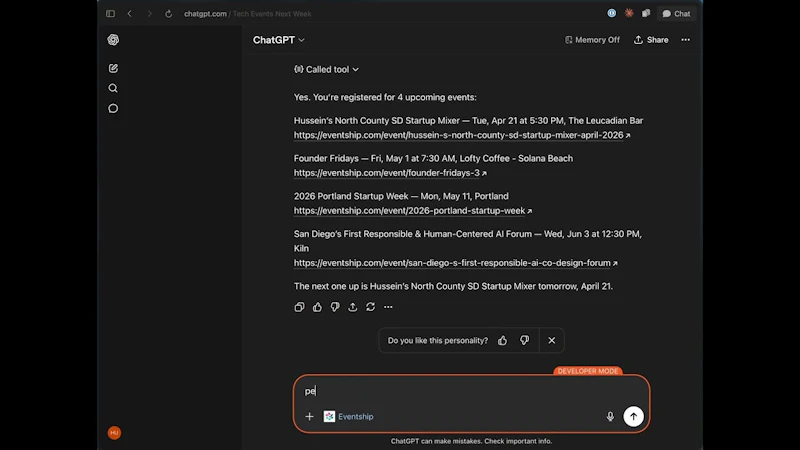Click the Memory Off indicator

coord(592,40)
